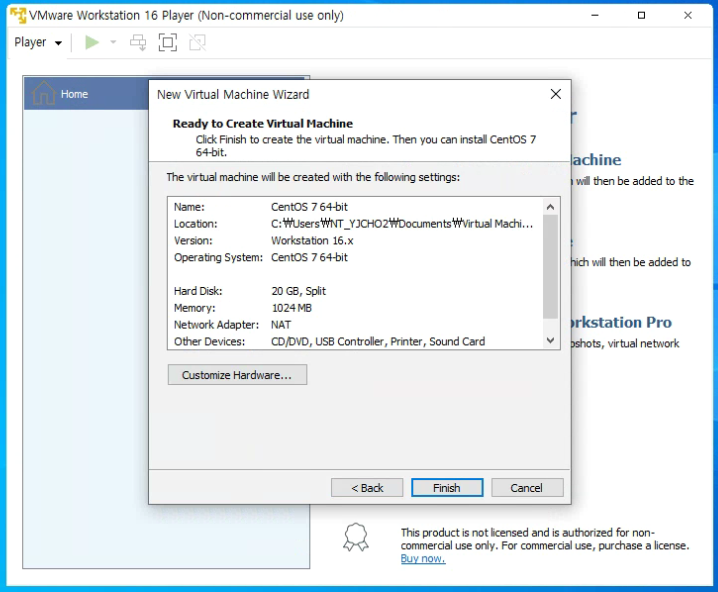This screenshot has height=592, width=718.
Task: Click 'CD/DVD, USB Controller, Printer, Sound Card' text
Action: pos(378,342)
